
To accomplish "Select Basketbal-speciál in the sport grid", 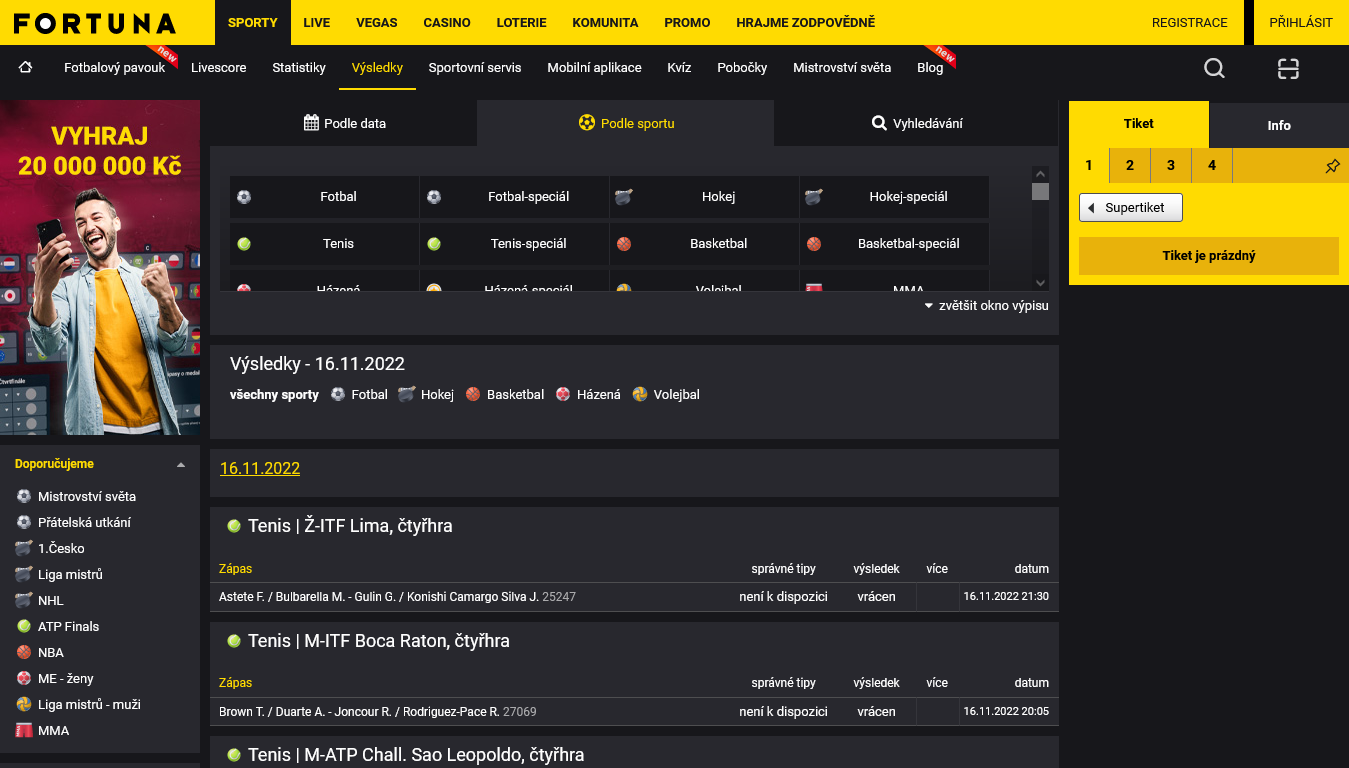I will pos(895,244).
